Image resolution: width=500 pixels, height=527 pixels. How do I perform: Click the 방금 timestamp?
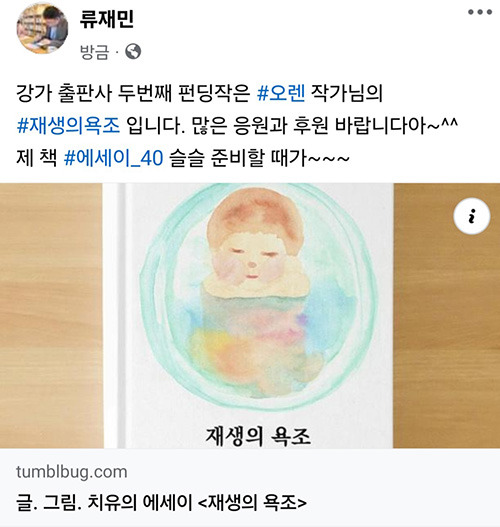click(94, 52)
